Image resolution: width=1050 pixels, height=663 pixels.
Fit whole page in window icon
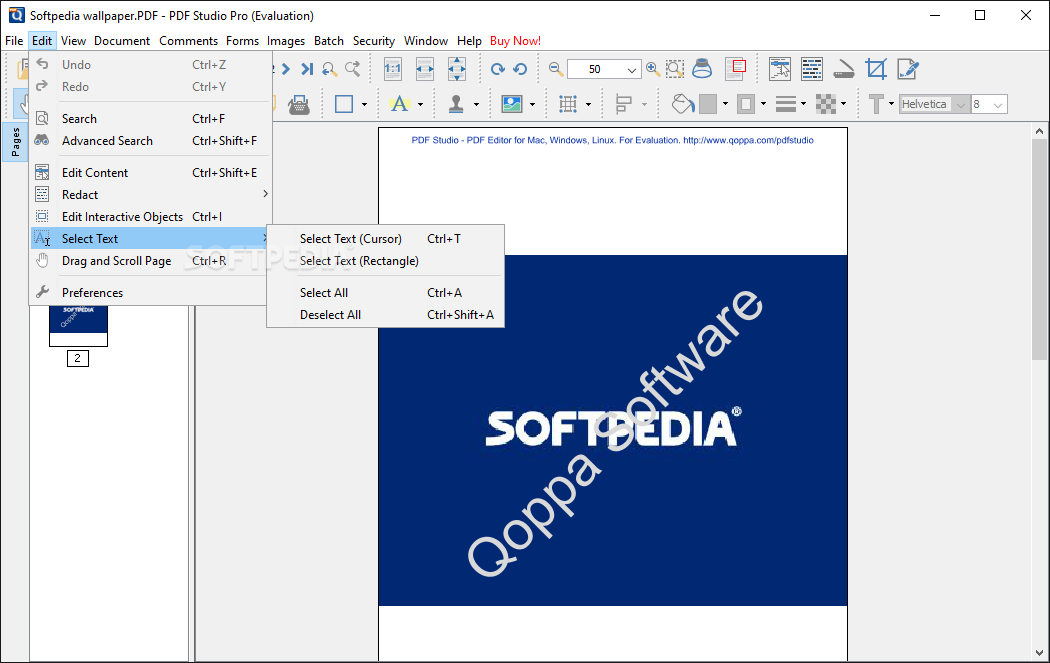coord(457,69)
